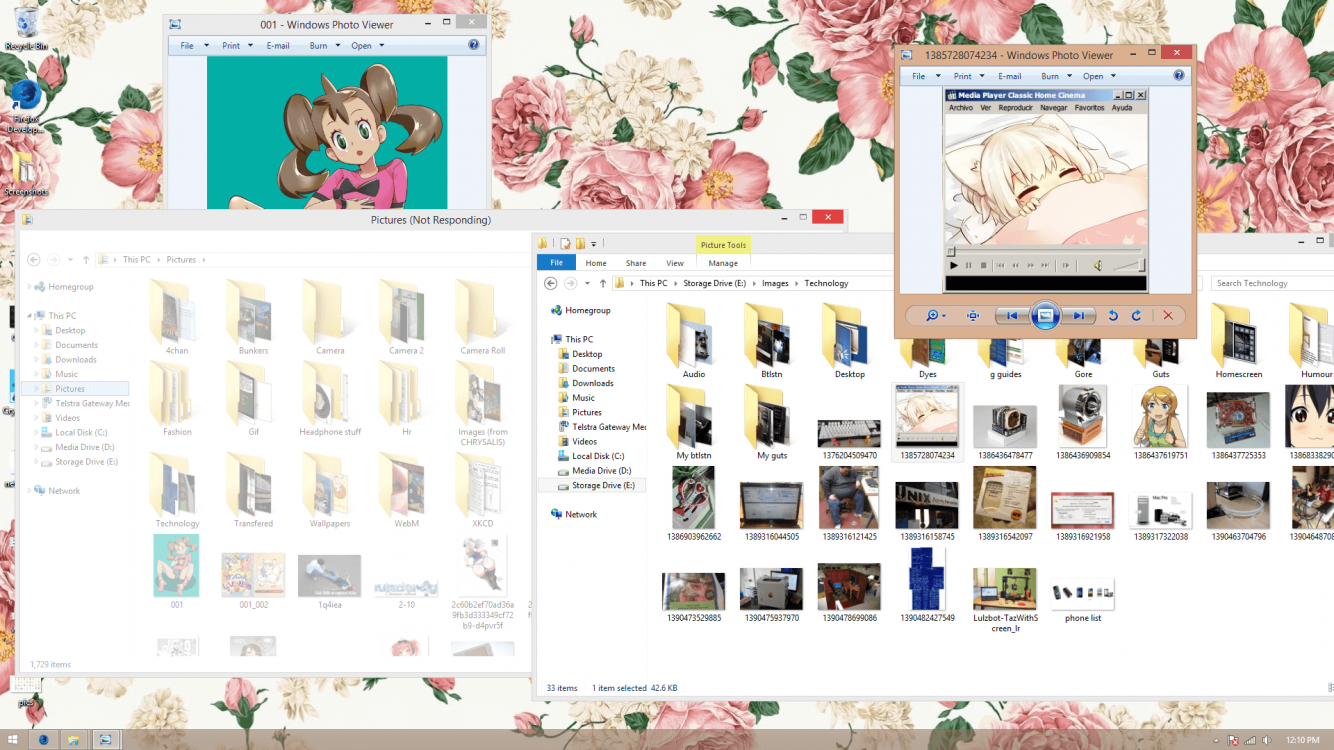
Task: Open Firefox Developer desktop icon
Action: tap(26, 106)
